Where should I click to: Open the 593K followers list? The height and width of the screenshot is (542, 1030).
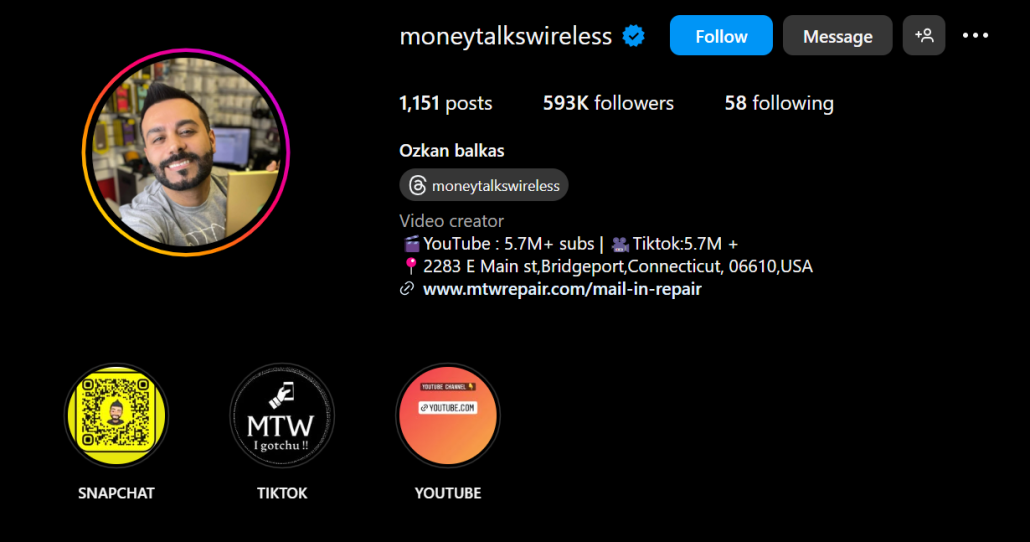pyautogui.click(x=608, y=103)
